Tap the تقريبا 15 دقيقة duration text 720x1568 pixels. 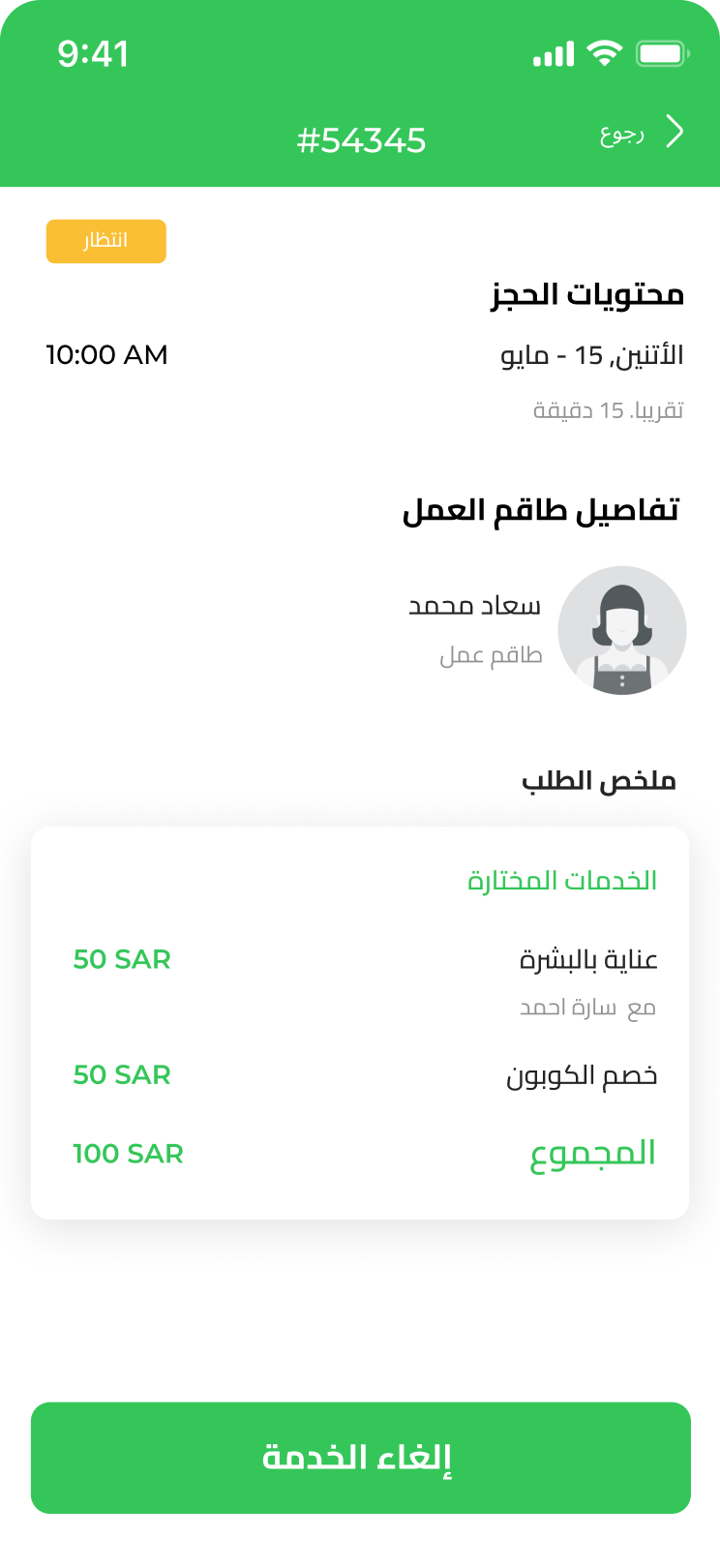(608, 410)
